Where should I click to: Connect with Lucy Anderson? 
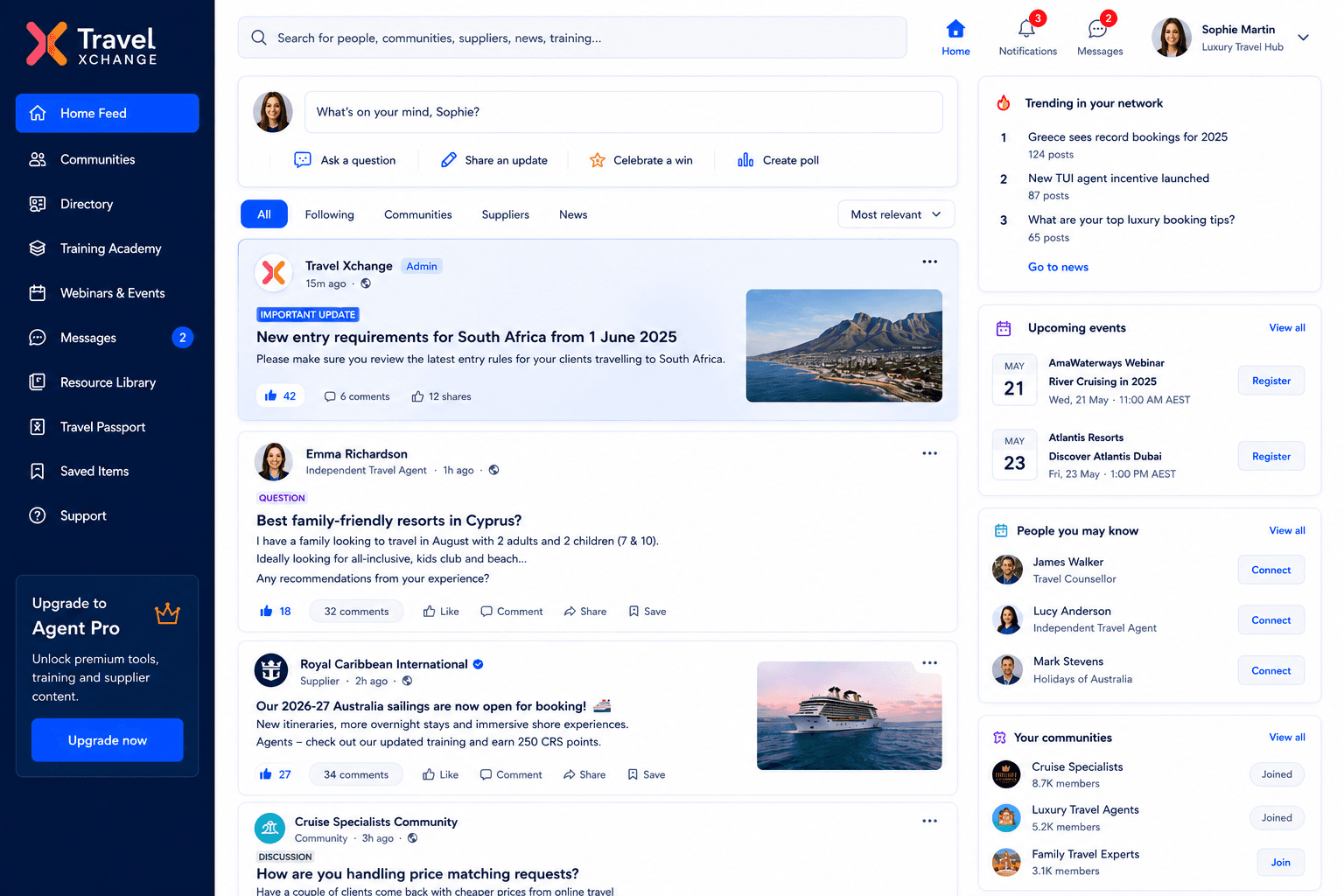click(1271, 619)
